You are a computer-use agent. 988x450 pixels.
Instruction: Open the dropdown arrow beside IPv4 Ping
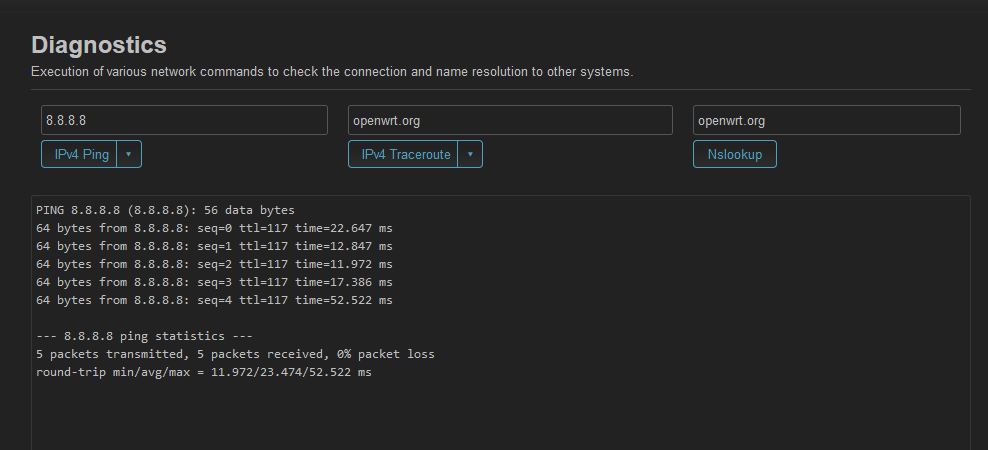tap(129, 154)
